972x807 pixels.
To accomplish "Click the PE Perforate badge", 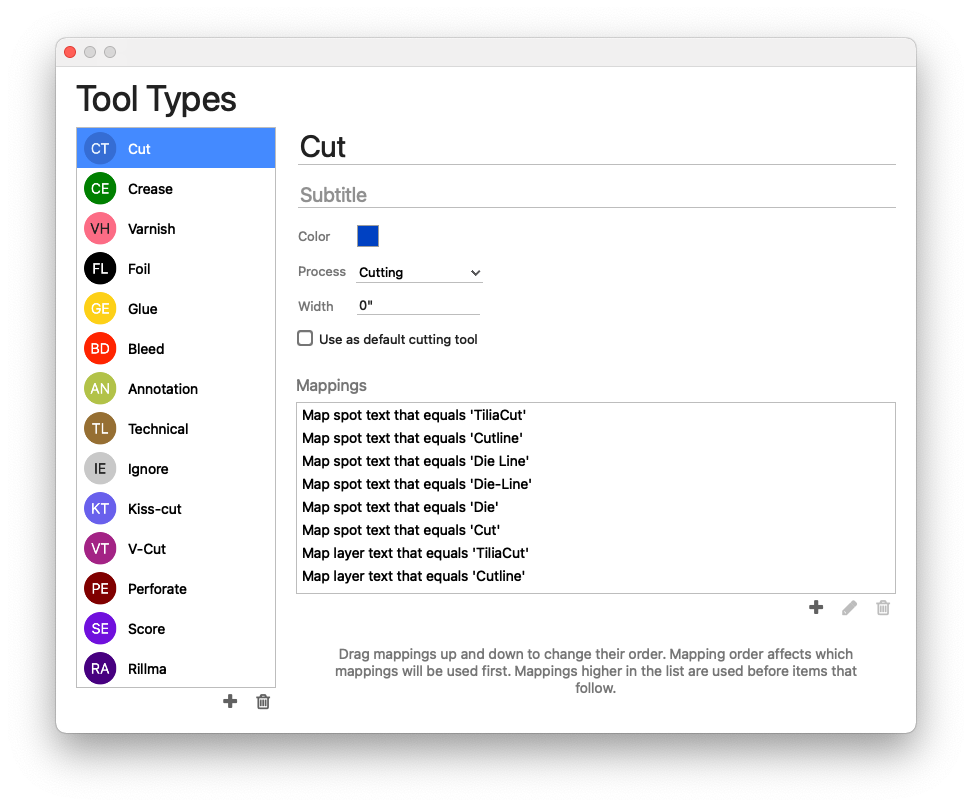I will pyautogui.click(x=100, y=588).
